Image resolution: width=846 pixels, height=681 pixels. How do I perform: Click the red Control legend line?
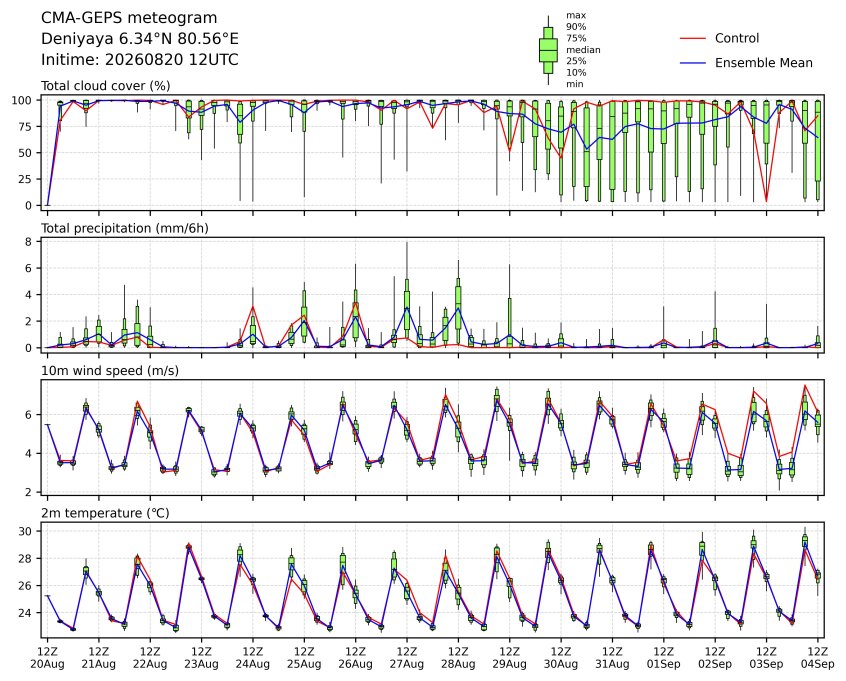pos(693,38)
